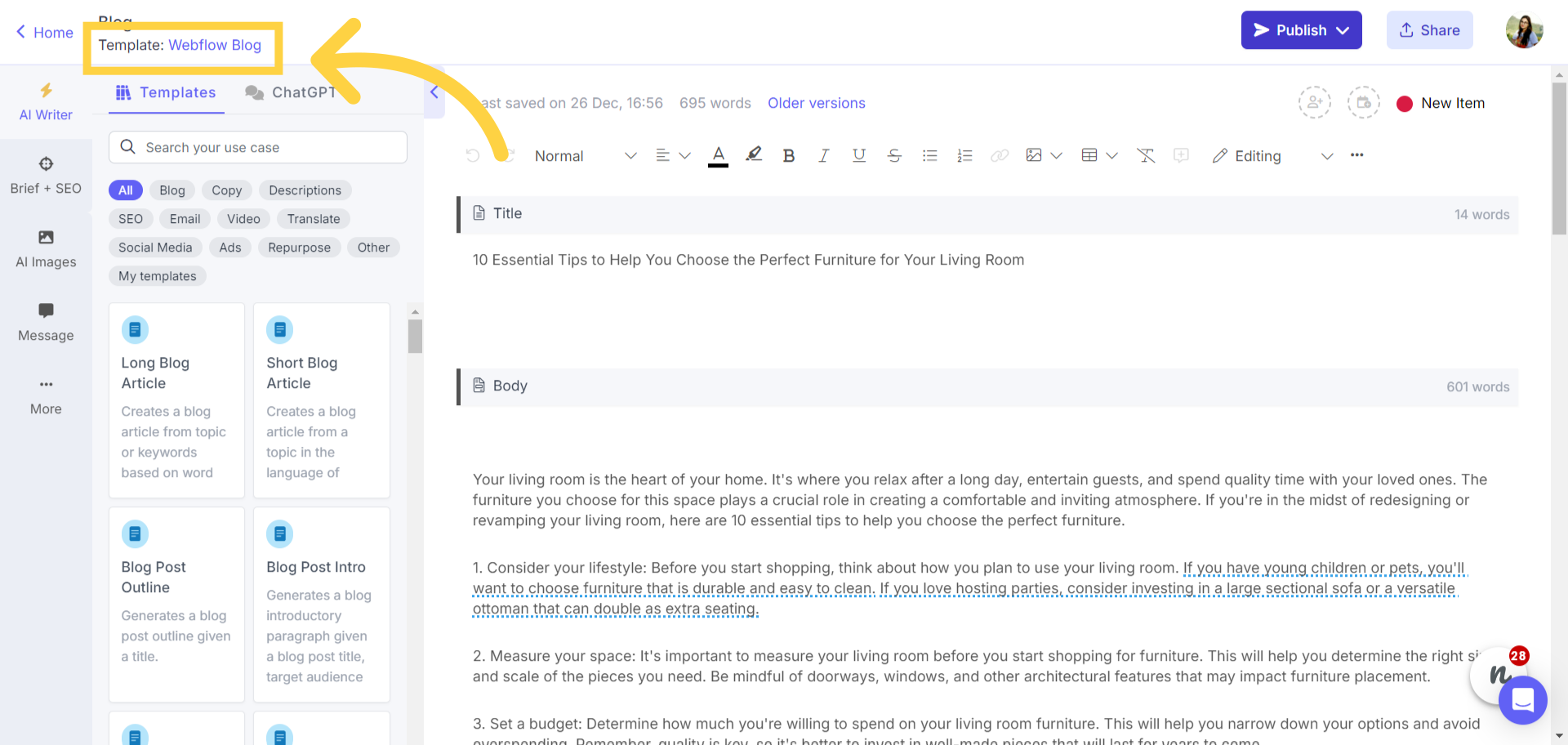The height and width of the screenshot is (745, 1568).
Task: Go back to Home
Action: 45,33
